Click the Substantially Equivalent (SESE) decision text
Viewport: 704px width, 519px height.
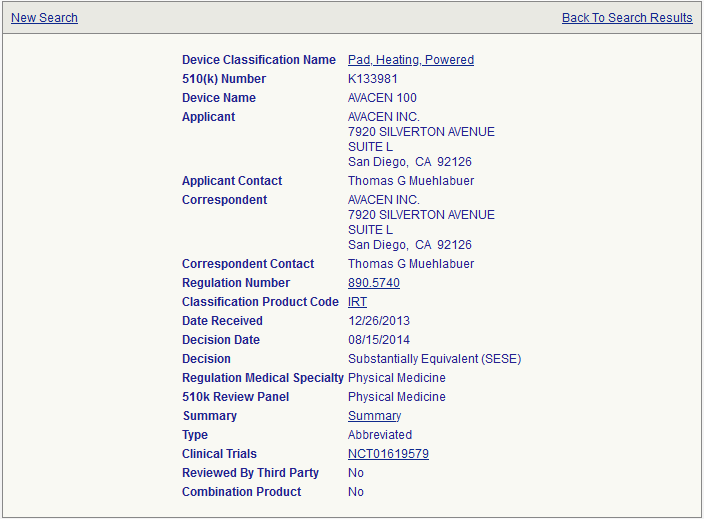(x=434, y=359)
